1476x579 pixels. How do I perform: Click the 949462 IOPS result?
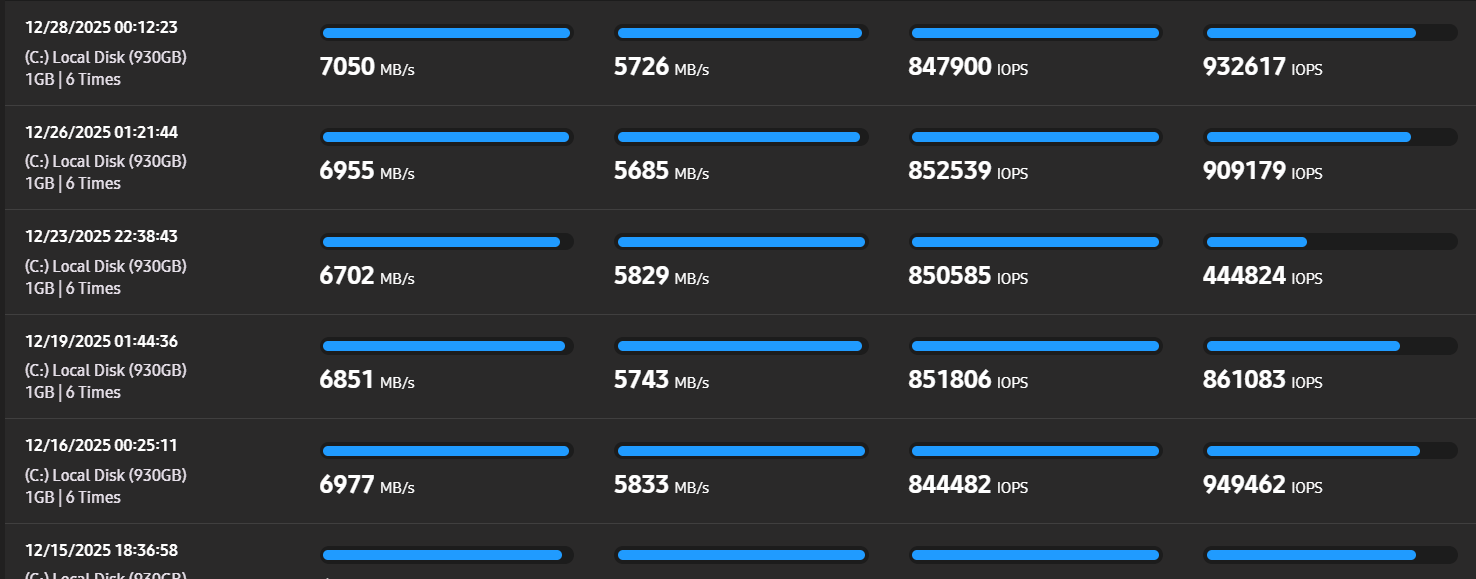click(x=1262, y=486)
